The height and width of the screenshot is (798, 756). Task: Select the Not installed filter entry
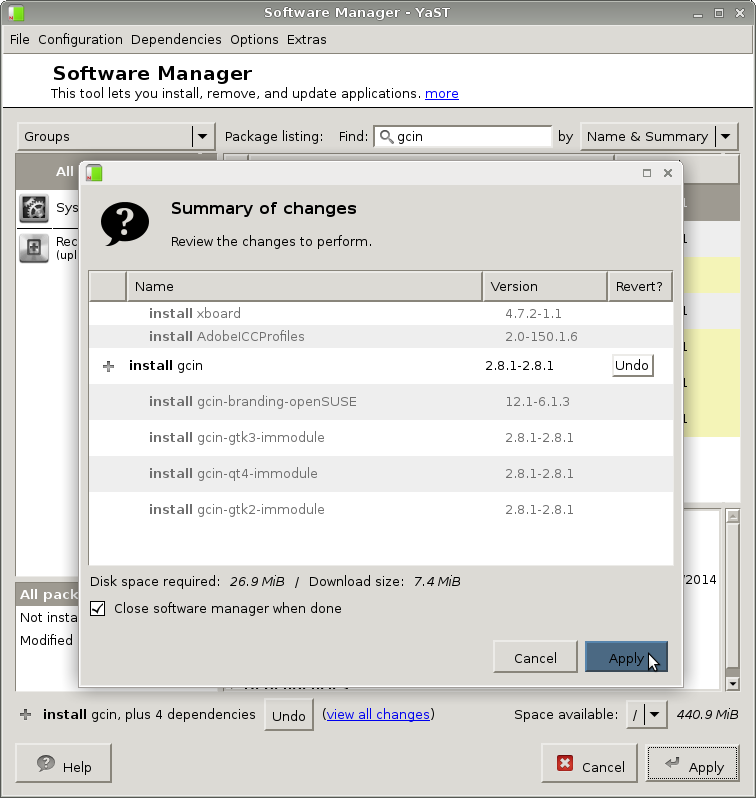click(49, 617)
